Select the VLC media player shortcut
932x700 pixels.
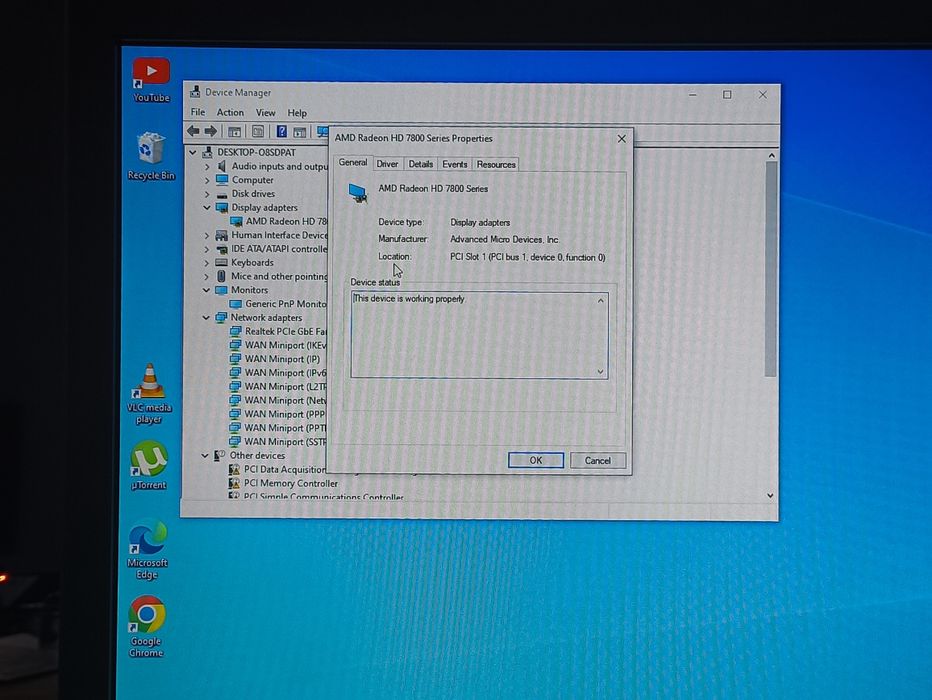point(149,393)
